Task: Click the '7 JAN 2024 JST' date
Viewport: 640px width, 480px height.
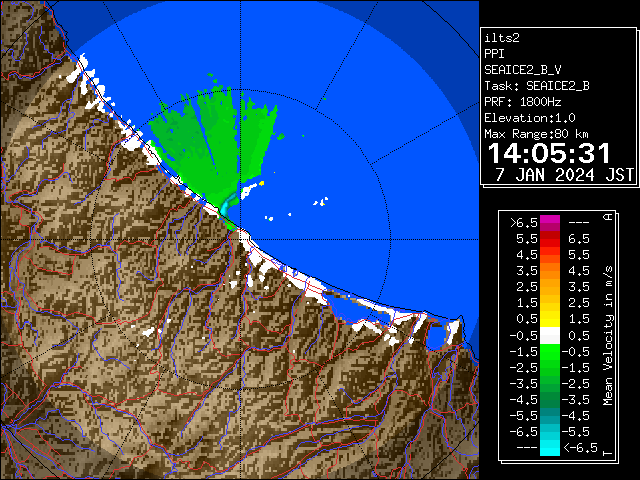Action: pos(565,175)
